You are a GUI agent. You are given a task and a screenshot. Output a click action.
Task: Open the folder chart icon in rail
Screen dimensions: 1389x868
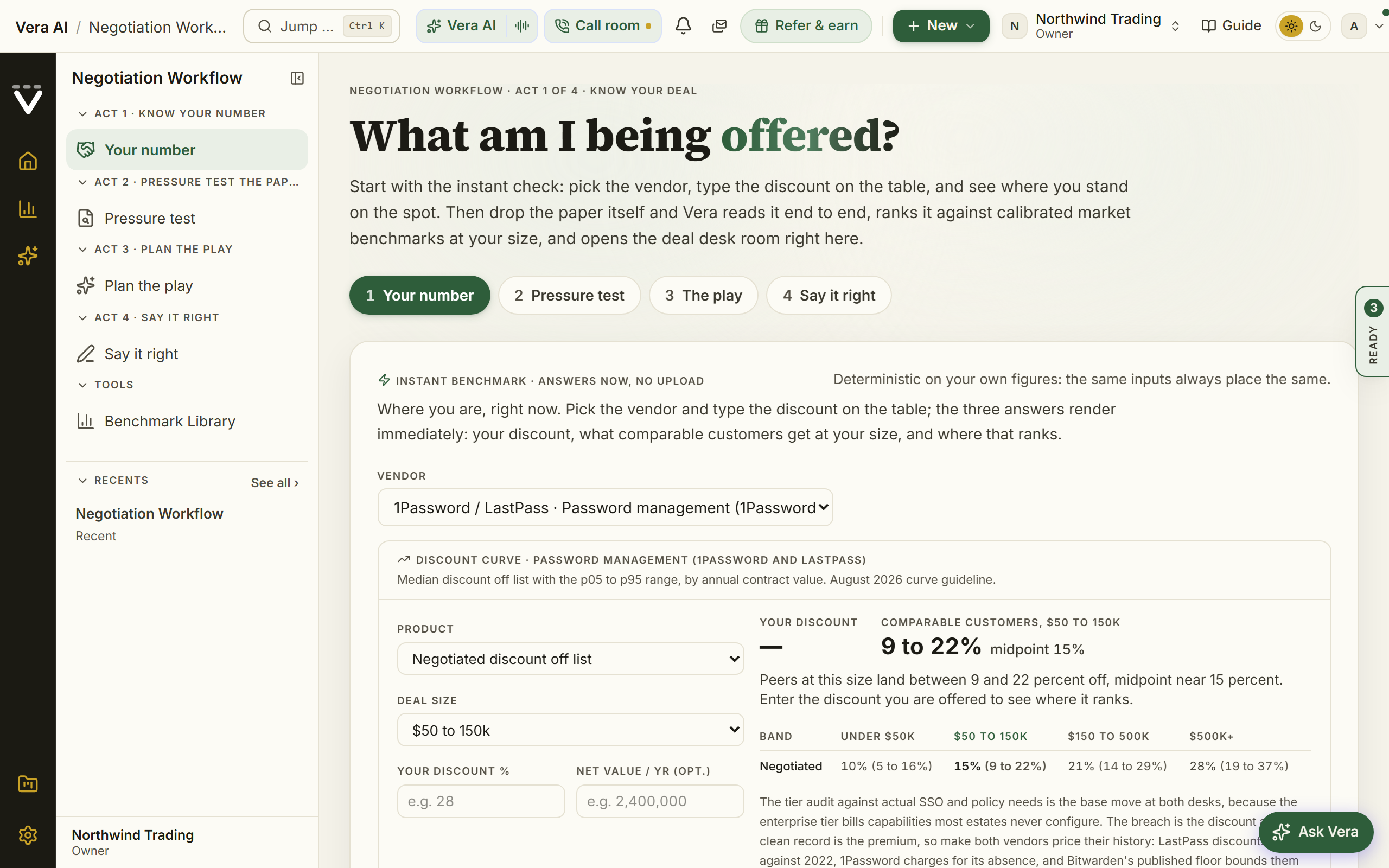click(28, 784)
